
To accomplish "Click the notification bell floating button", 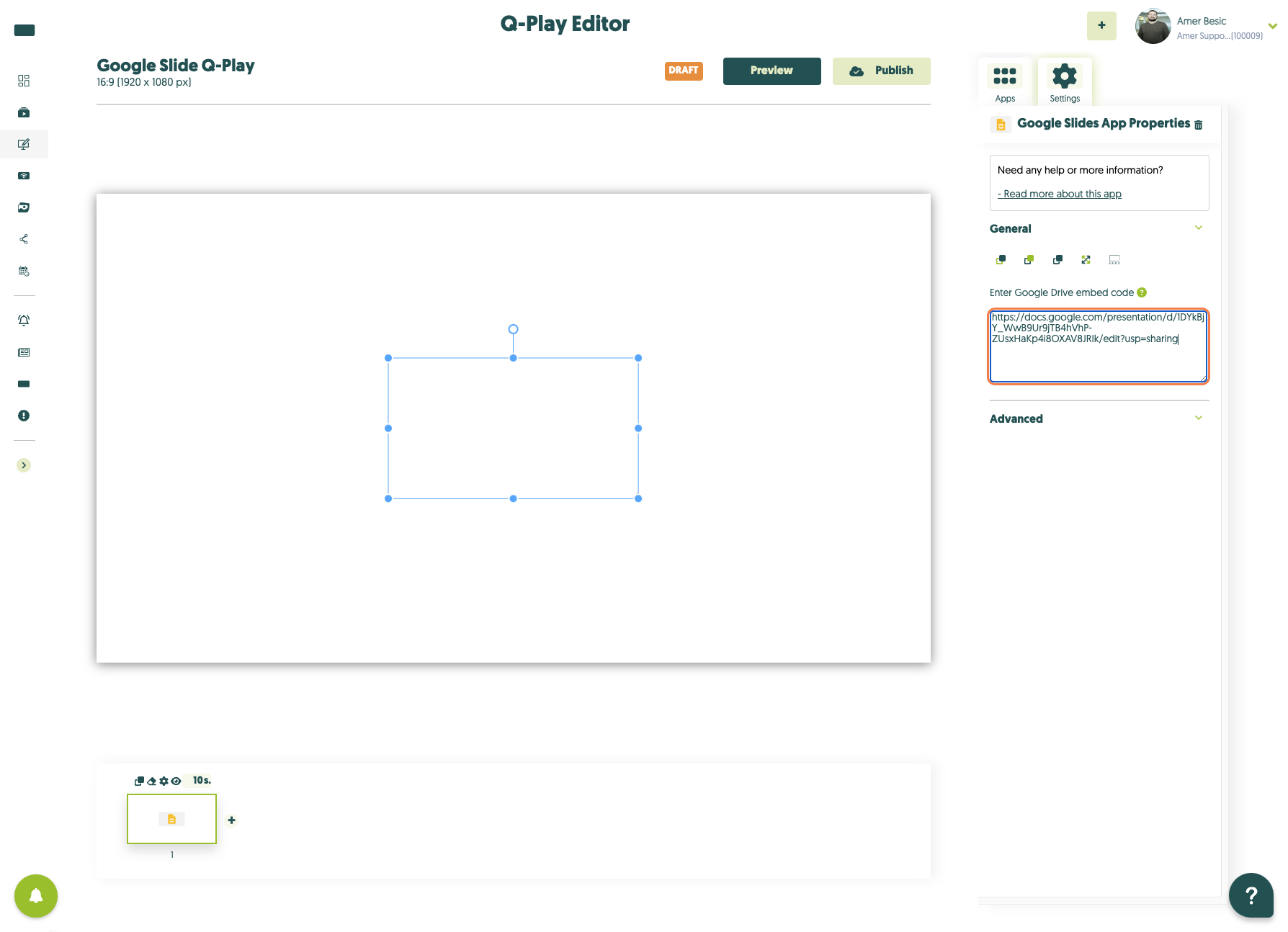I will tap(36, 896).
